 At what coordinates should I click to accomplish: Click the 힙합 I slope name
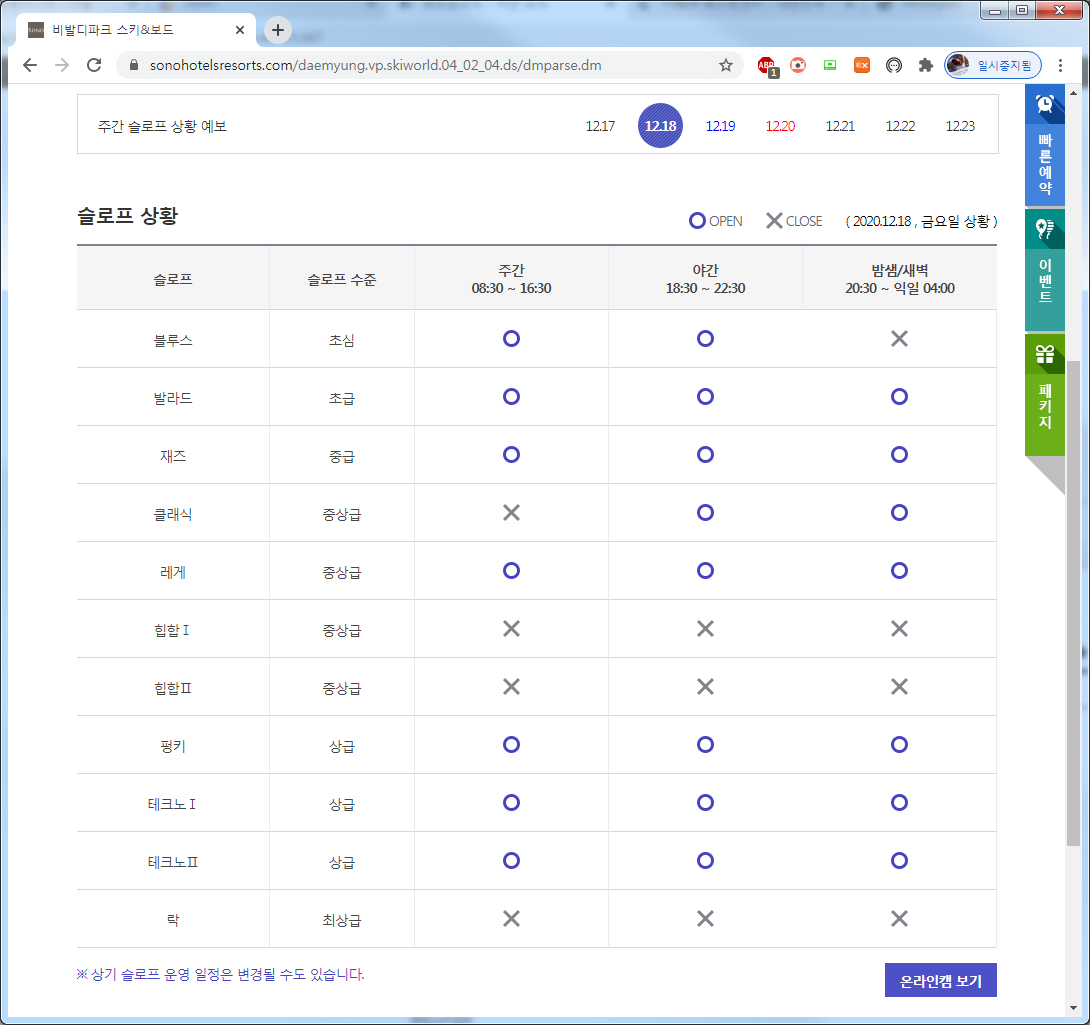[172, 630]
